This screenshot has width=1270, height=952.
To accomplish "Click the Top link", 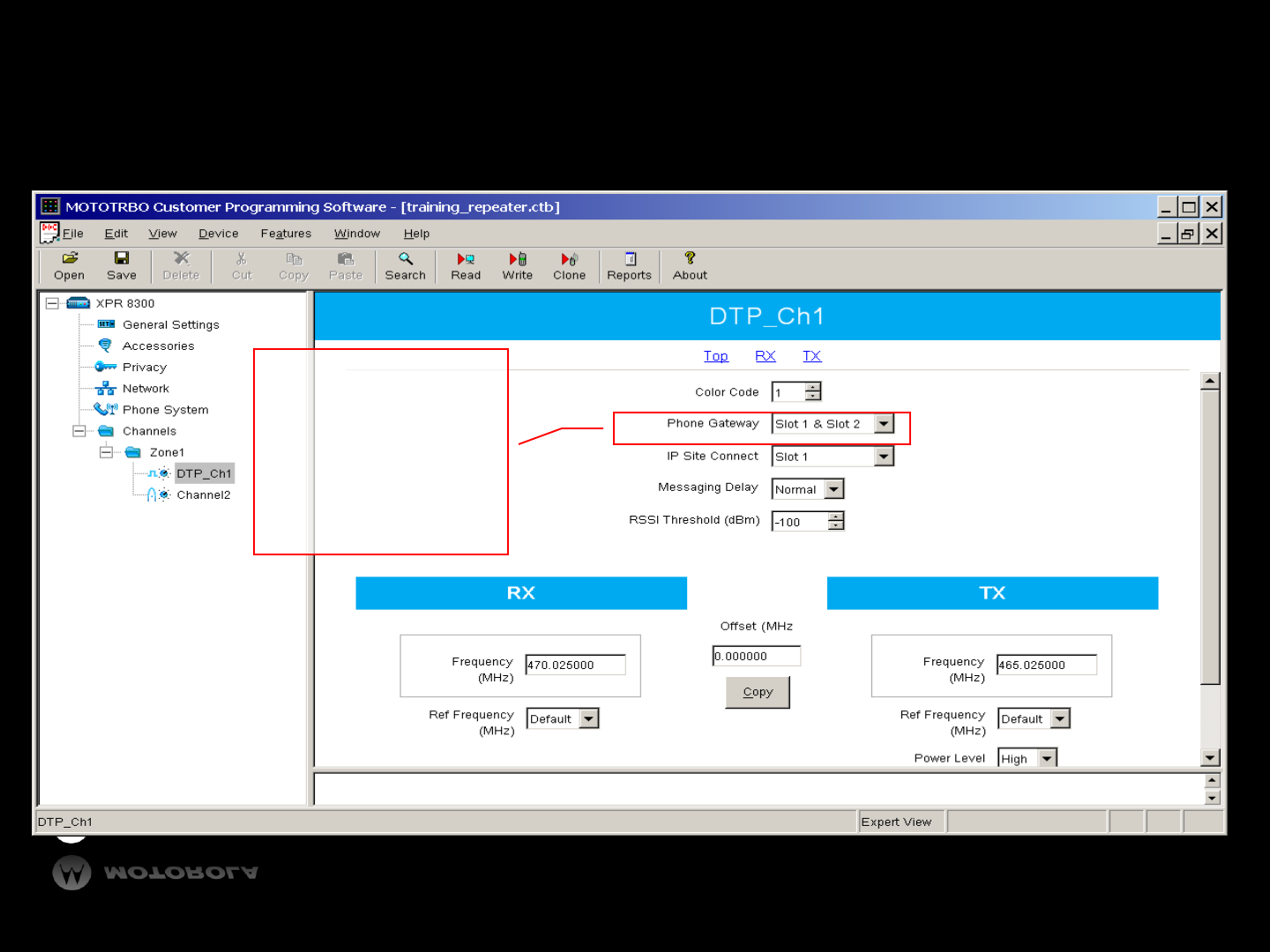I will tap(716, 356).
